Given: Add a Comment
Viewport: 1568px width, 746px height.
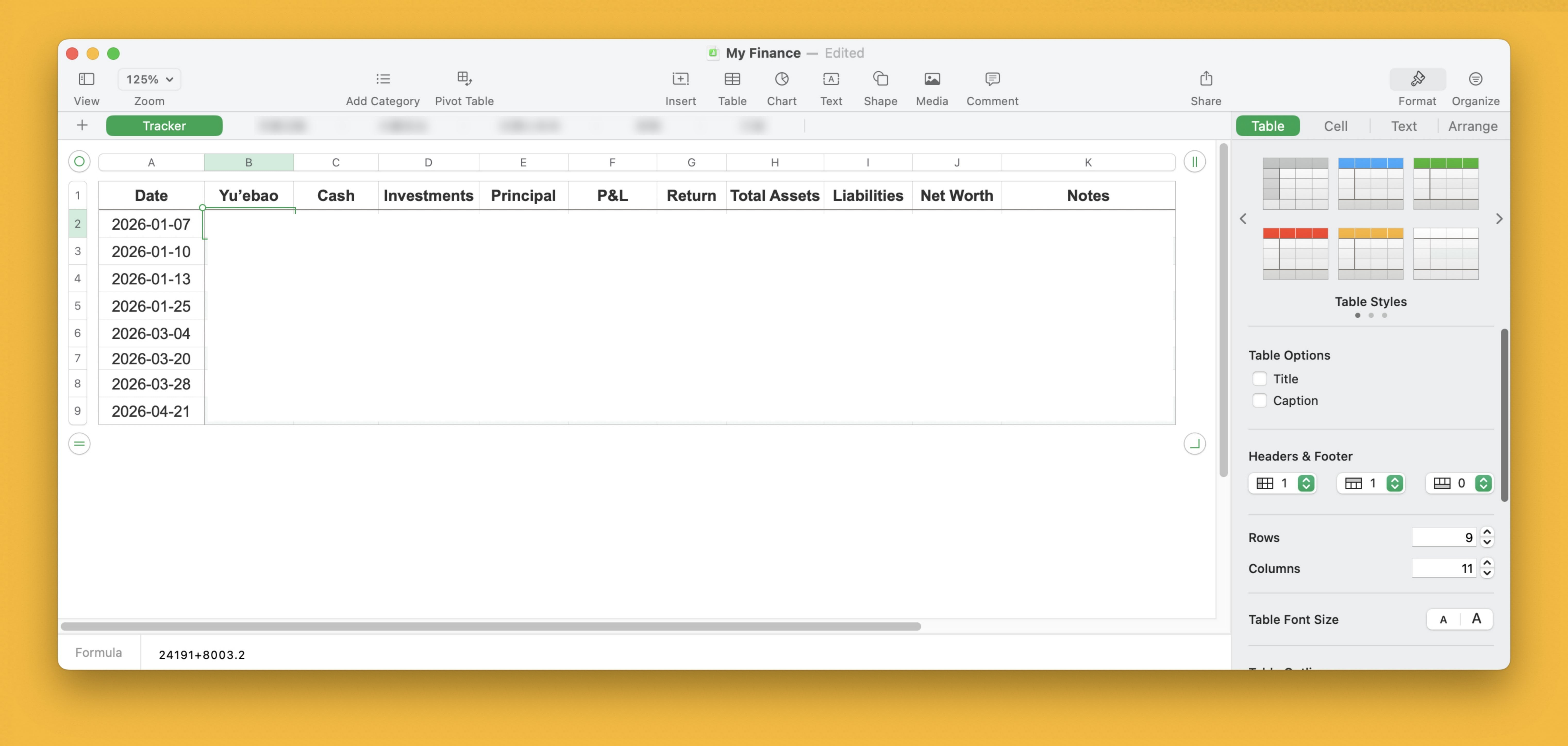Looking at the screenshot, I should coord(992,79).
